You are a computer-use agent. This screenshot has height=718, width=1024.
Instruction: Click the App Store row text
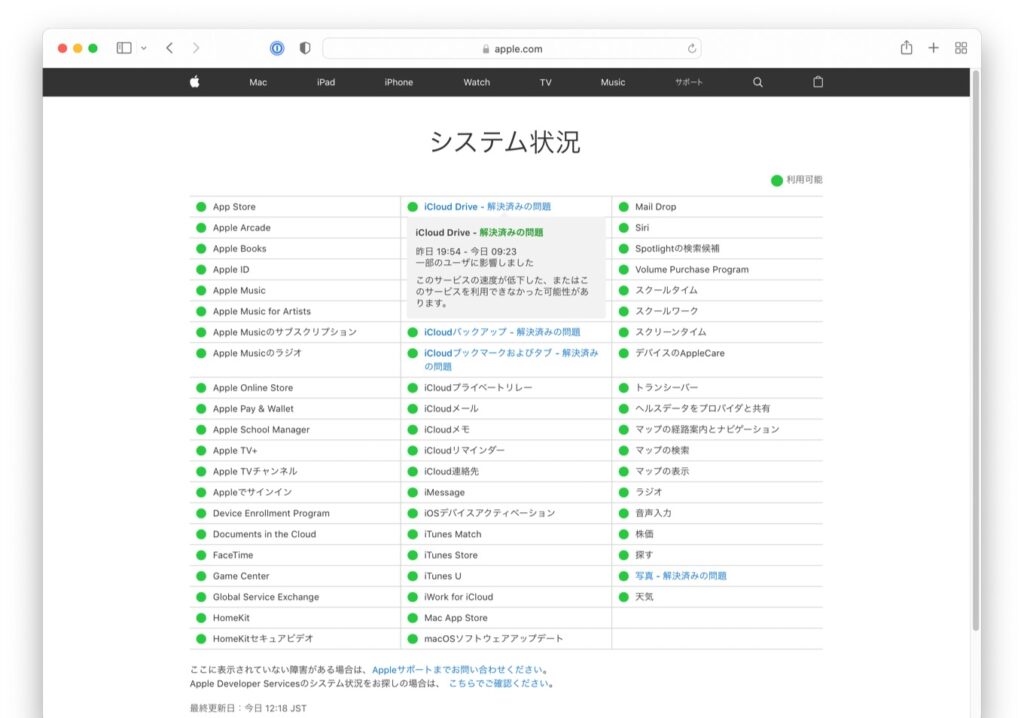234,206
